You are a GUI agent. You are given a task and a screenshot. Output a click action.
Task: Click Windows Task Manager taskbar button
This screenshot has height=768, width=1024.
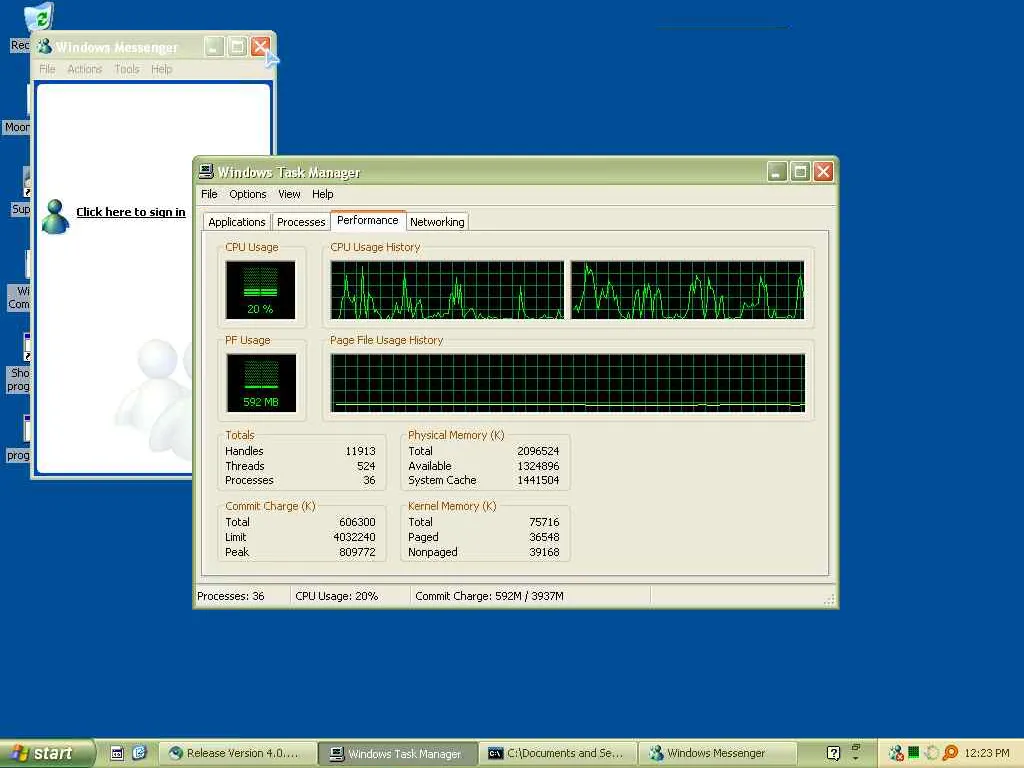point(397,753)
